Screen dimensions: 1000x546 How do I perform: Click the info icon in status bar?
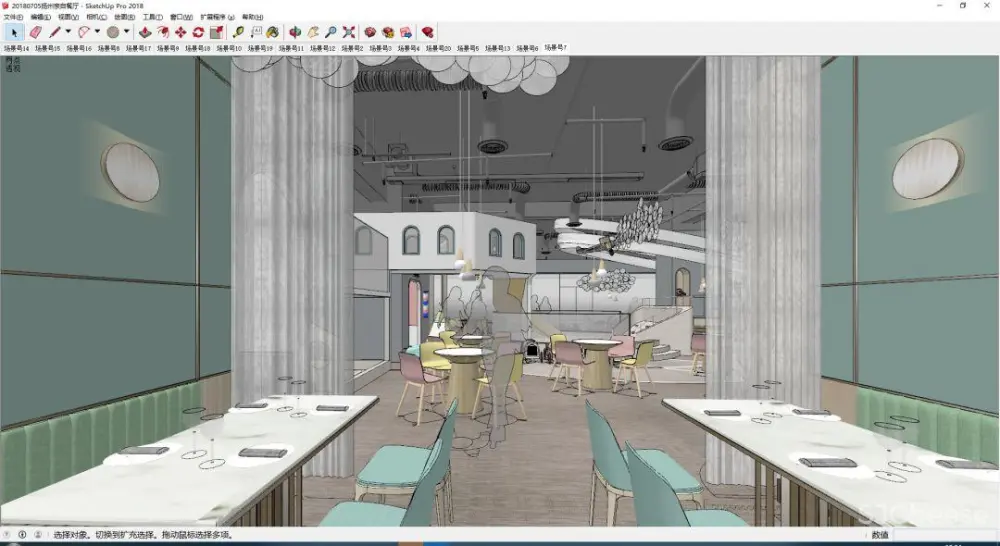pyautogui.click(x=23, y=535)
